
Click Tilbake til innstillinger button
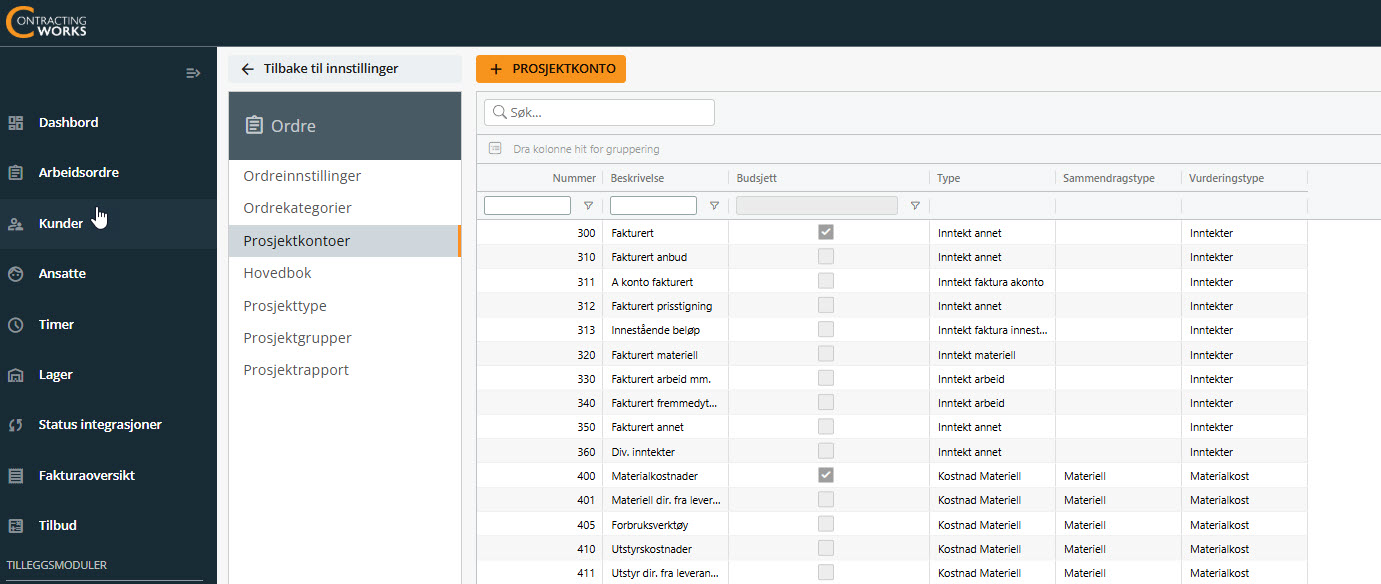coord(345,69)
